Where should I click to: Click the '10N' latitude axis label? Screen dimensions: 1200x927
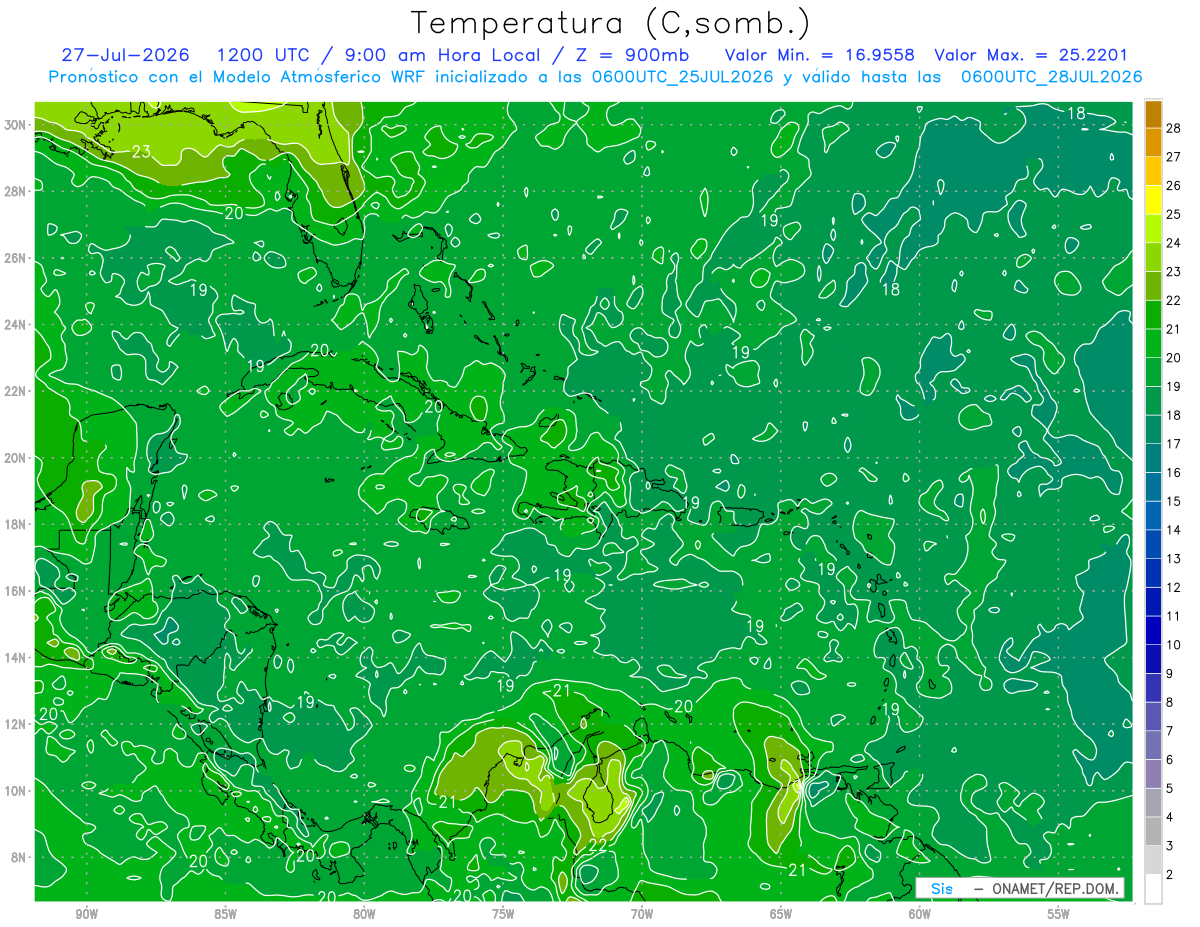pyautogui.click(x=17, y=791)
